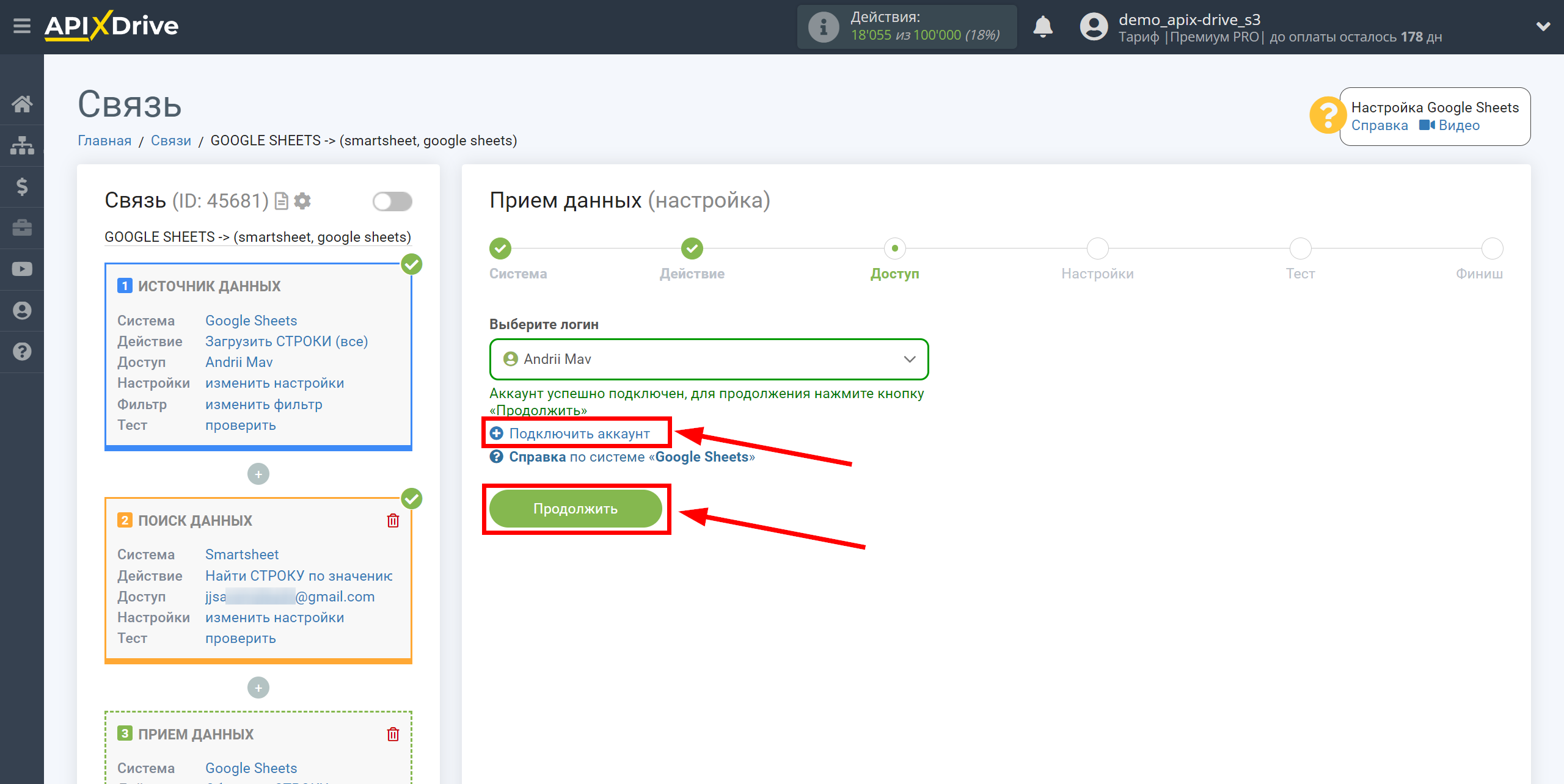
Task: Open the hamburger menu
Action: [x=22, y=26]
